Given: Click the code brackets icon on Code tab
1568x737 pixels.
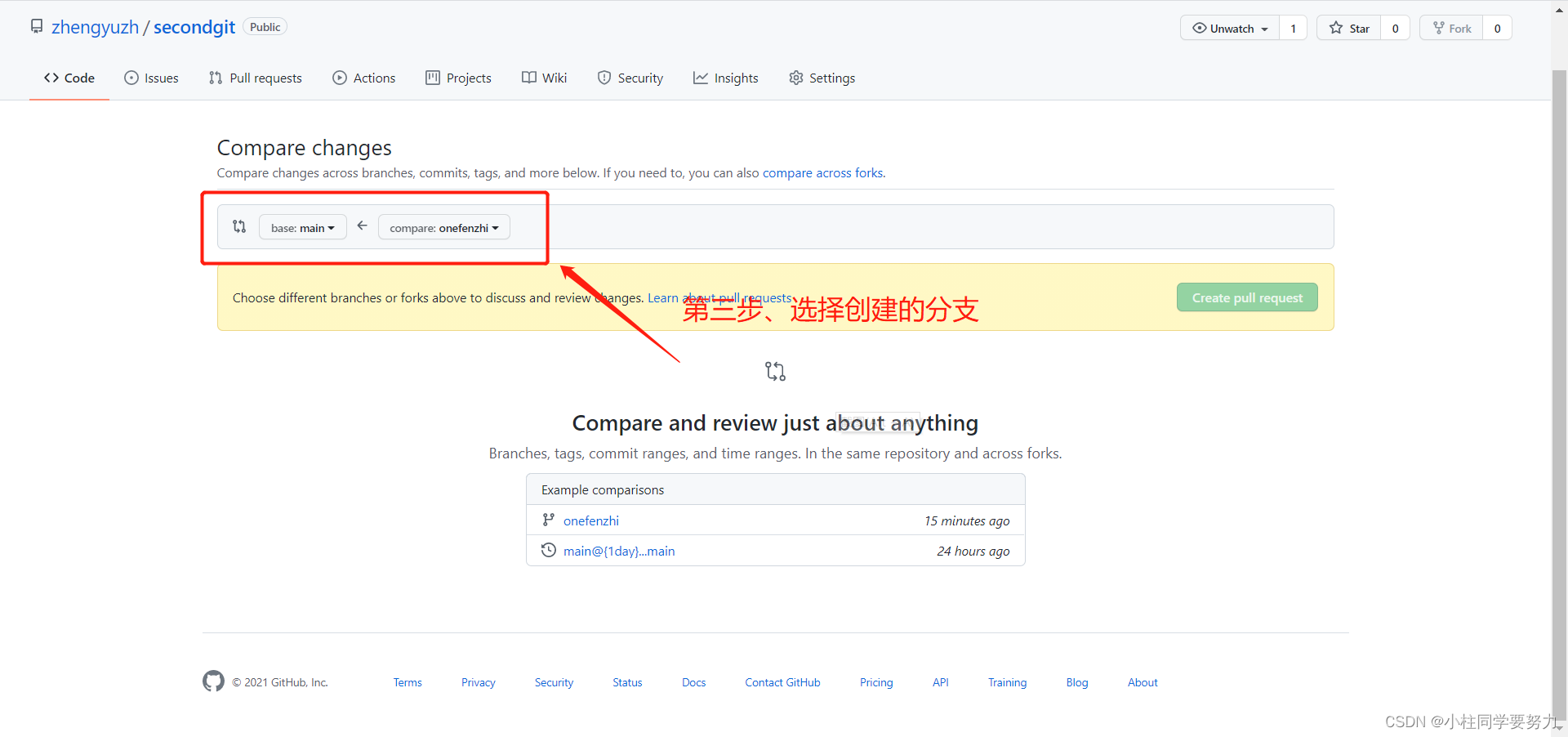Looking at the screenshot, I should tap(51, 78).
